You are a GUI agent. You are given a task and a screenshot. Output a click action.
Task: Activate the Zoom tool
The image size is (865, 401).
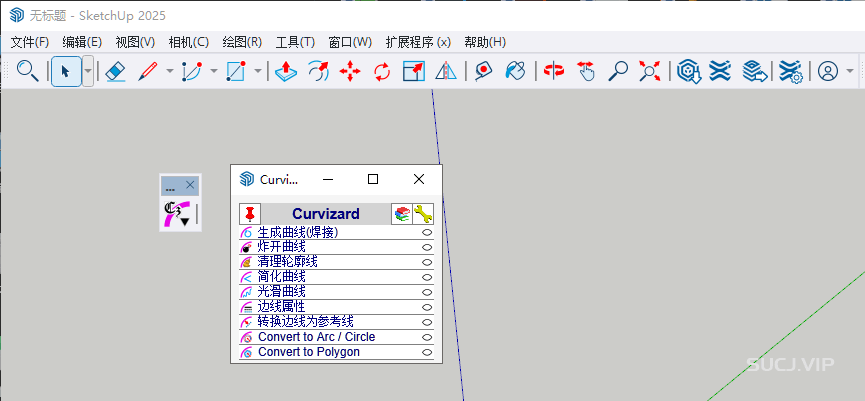pyautogui.click(x=618, y=71)
